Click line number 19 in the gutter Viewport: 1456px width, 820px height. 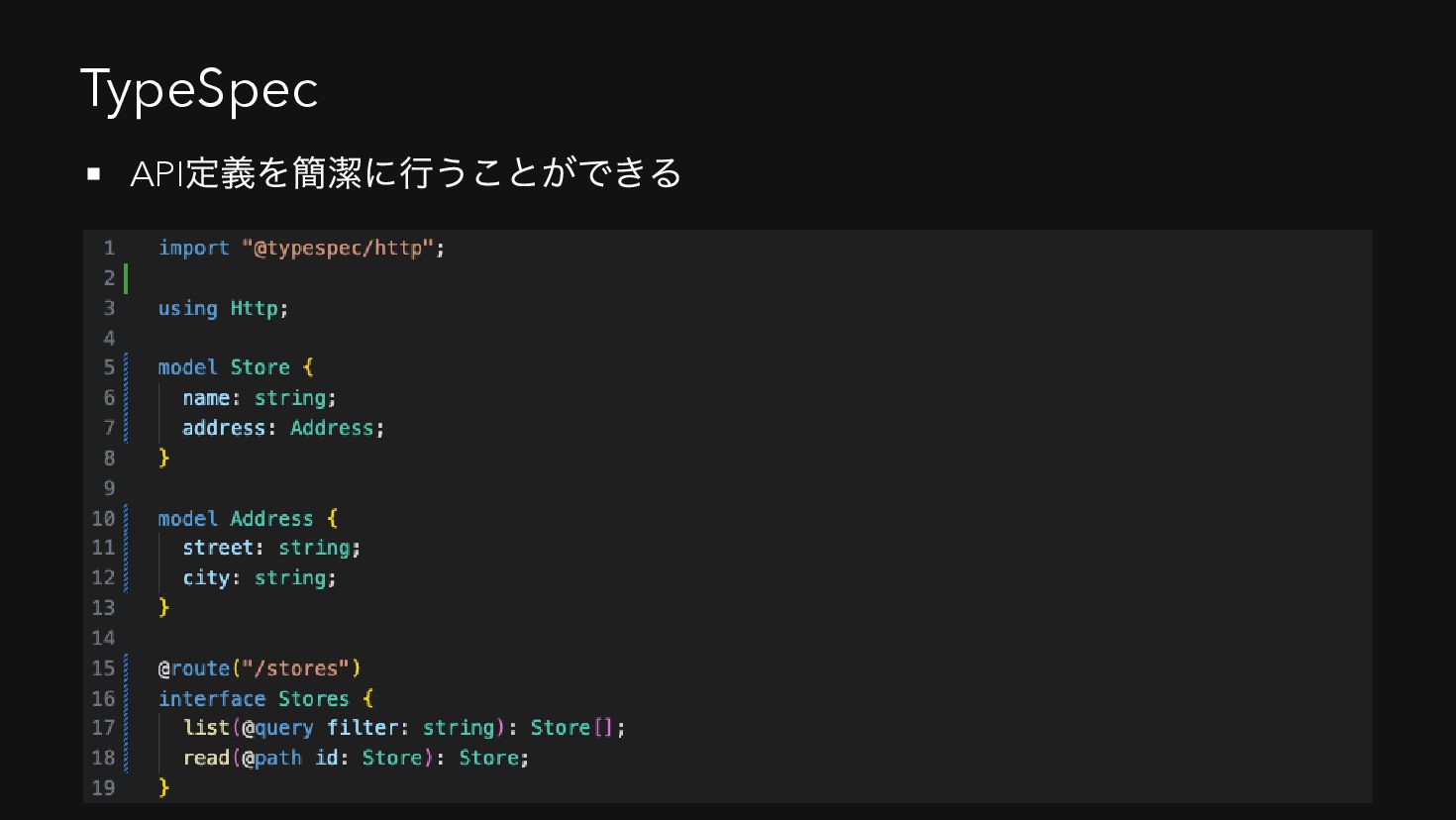click(x=103, y=788)
